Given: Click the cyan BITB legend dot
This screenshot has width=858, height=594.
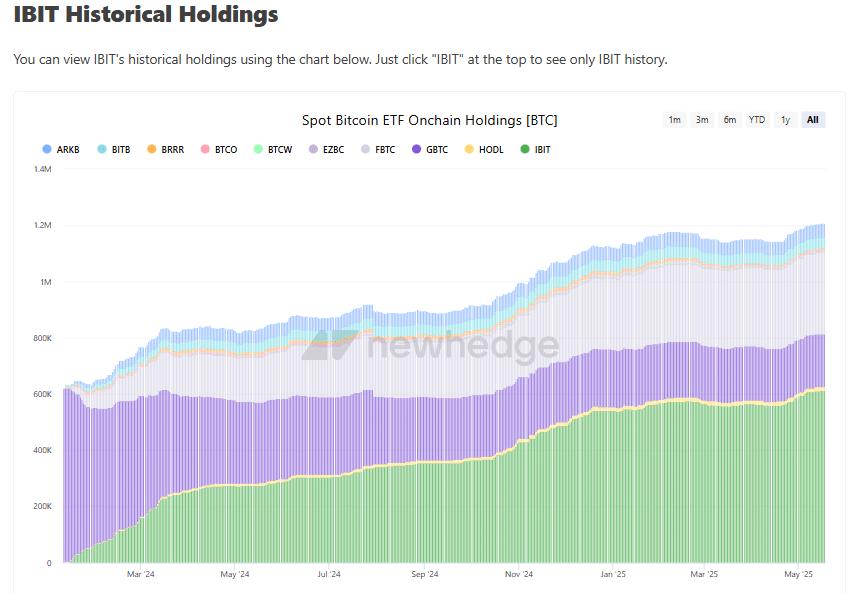Looking at the screenshot, I should pyautogui.click(x=99, y=148).
